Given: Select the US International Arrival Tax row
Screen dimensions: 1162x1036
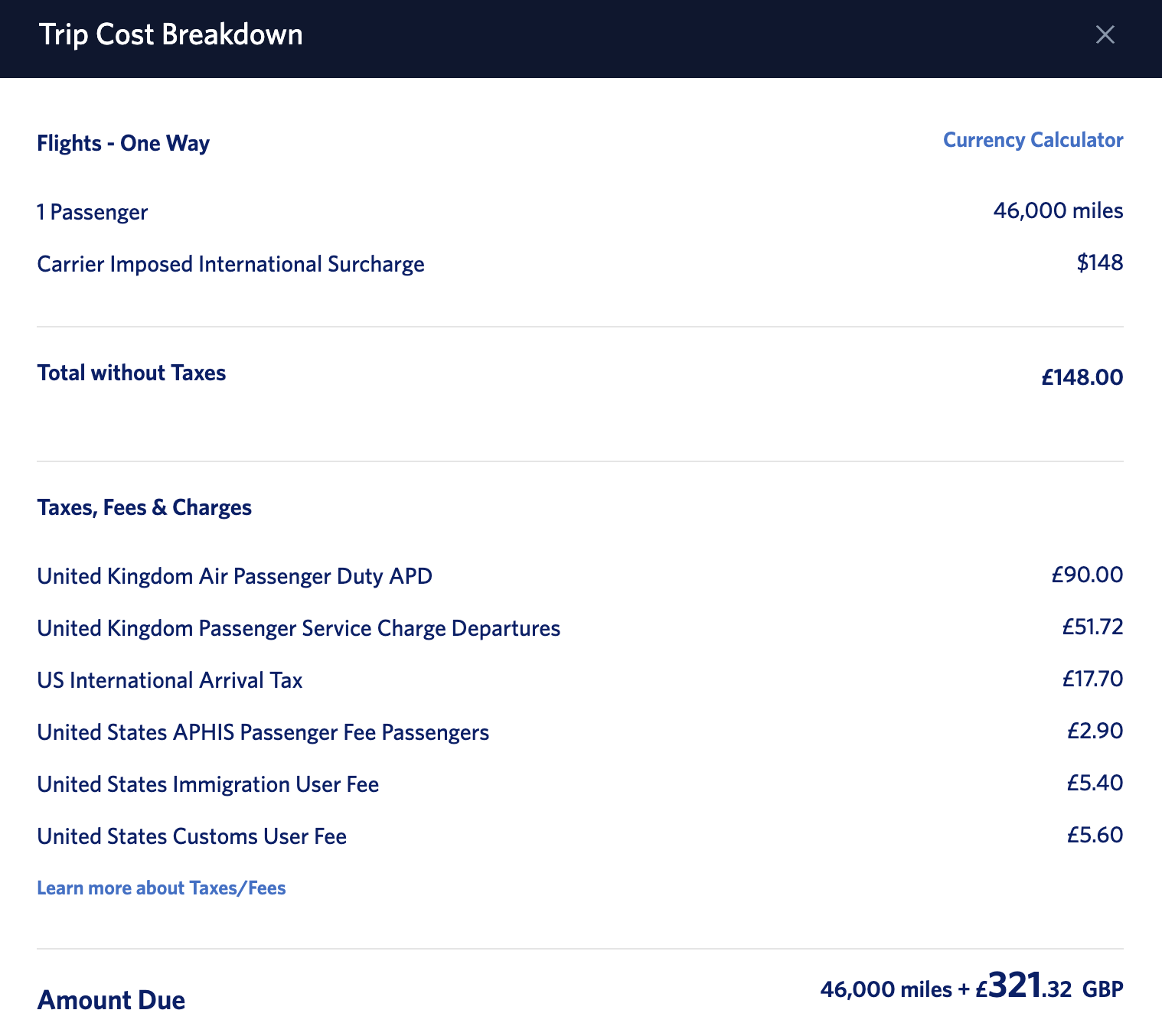Looking at the screenshot, I should tap(170, 680).
